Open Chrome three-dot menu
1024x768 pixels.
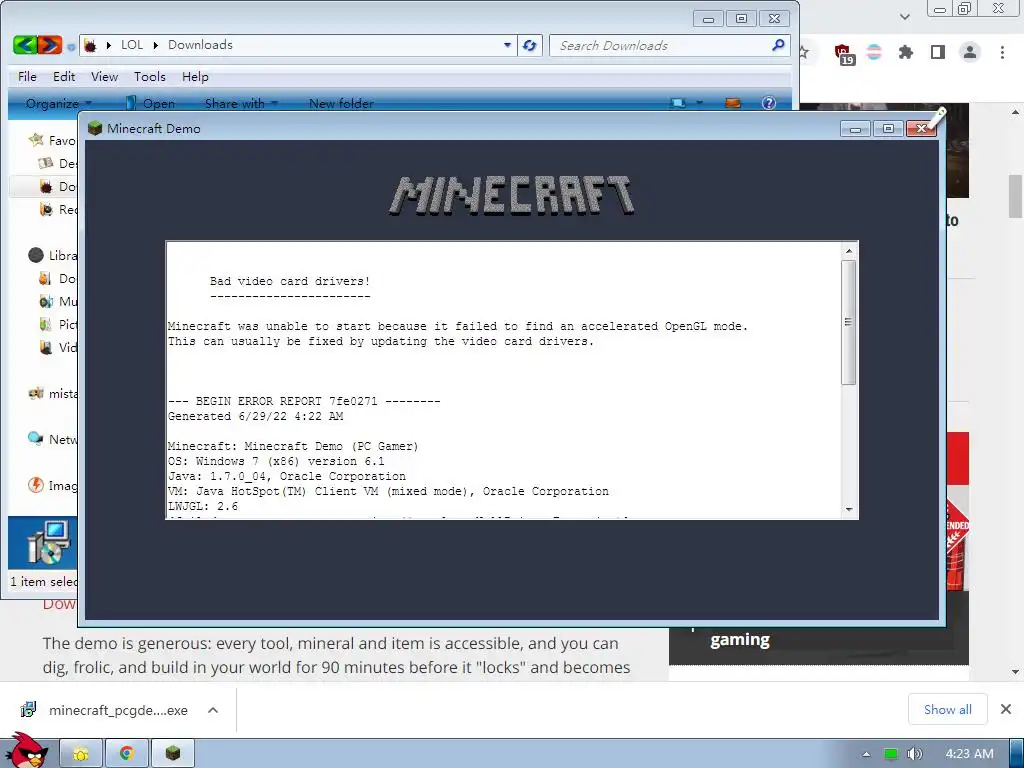point(1002,52)
